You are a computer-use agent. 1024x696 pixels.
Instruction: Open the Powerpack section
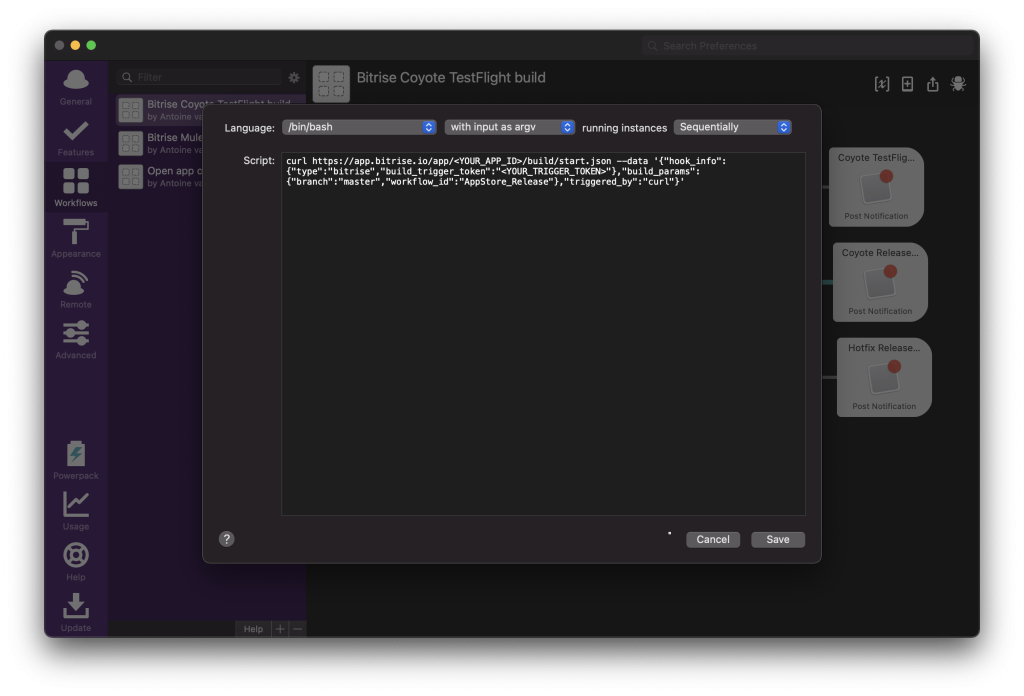pos(75,458)
